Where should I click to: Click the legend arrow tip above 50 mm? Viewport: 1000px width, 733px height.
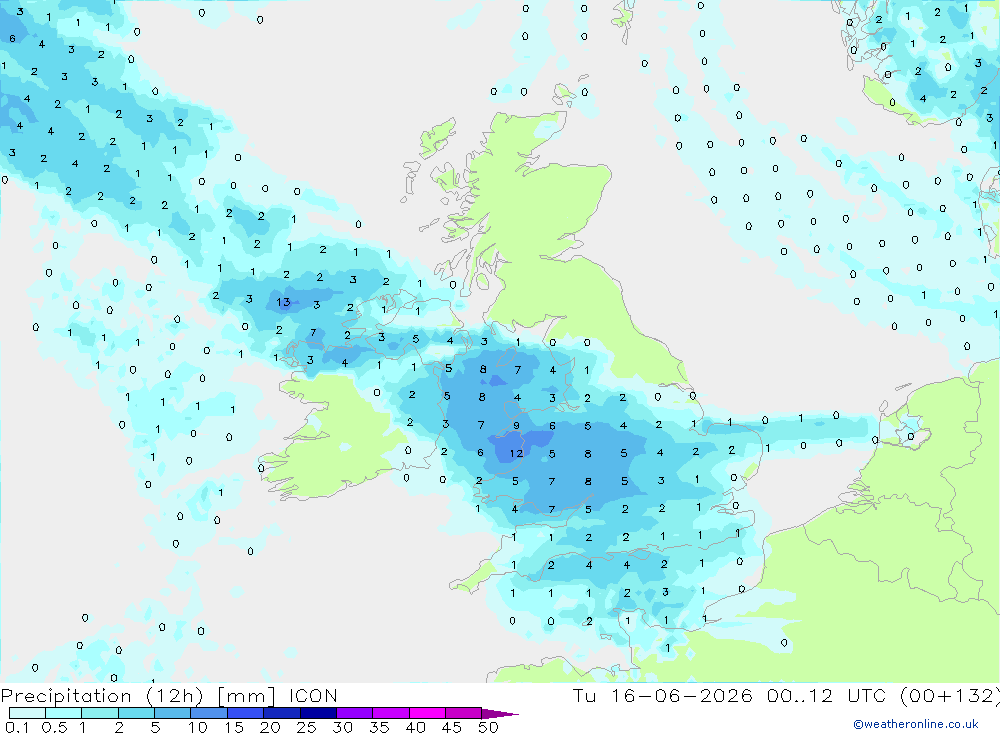click(x=500, y=713)
